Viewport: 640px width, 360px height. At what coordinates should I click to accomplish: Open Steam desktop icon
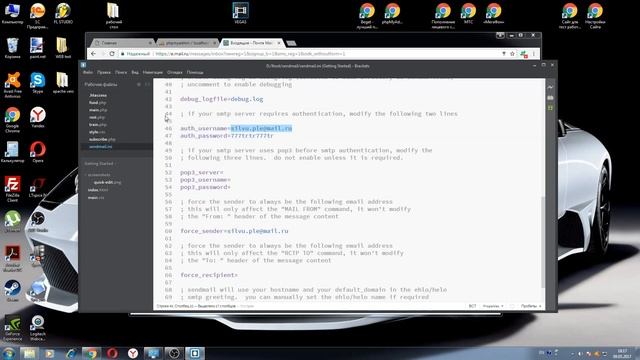tap(12, 291)
